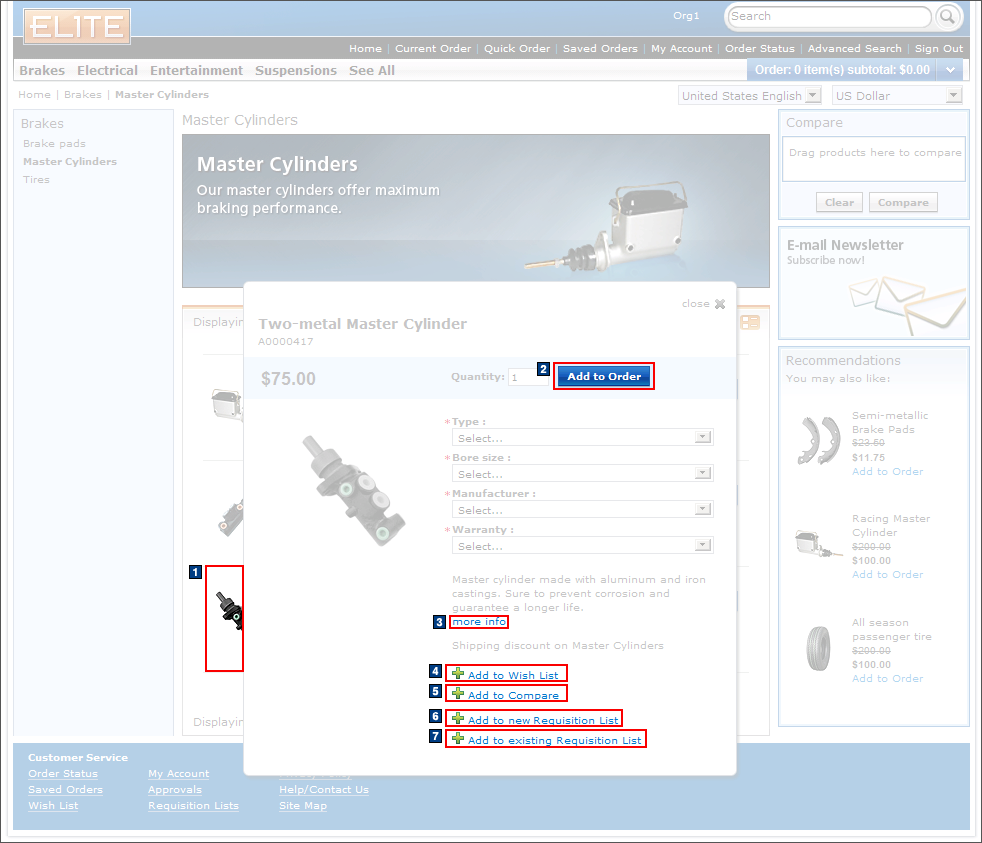Close the quick info popup with X icon
The width and height of the screenshot is (982, 843).
coord(720,304)
